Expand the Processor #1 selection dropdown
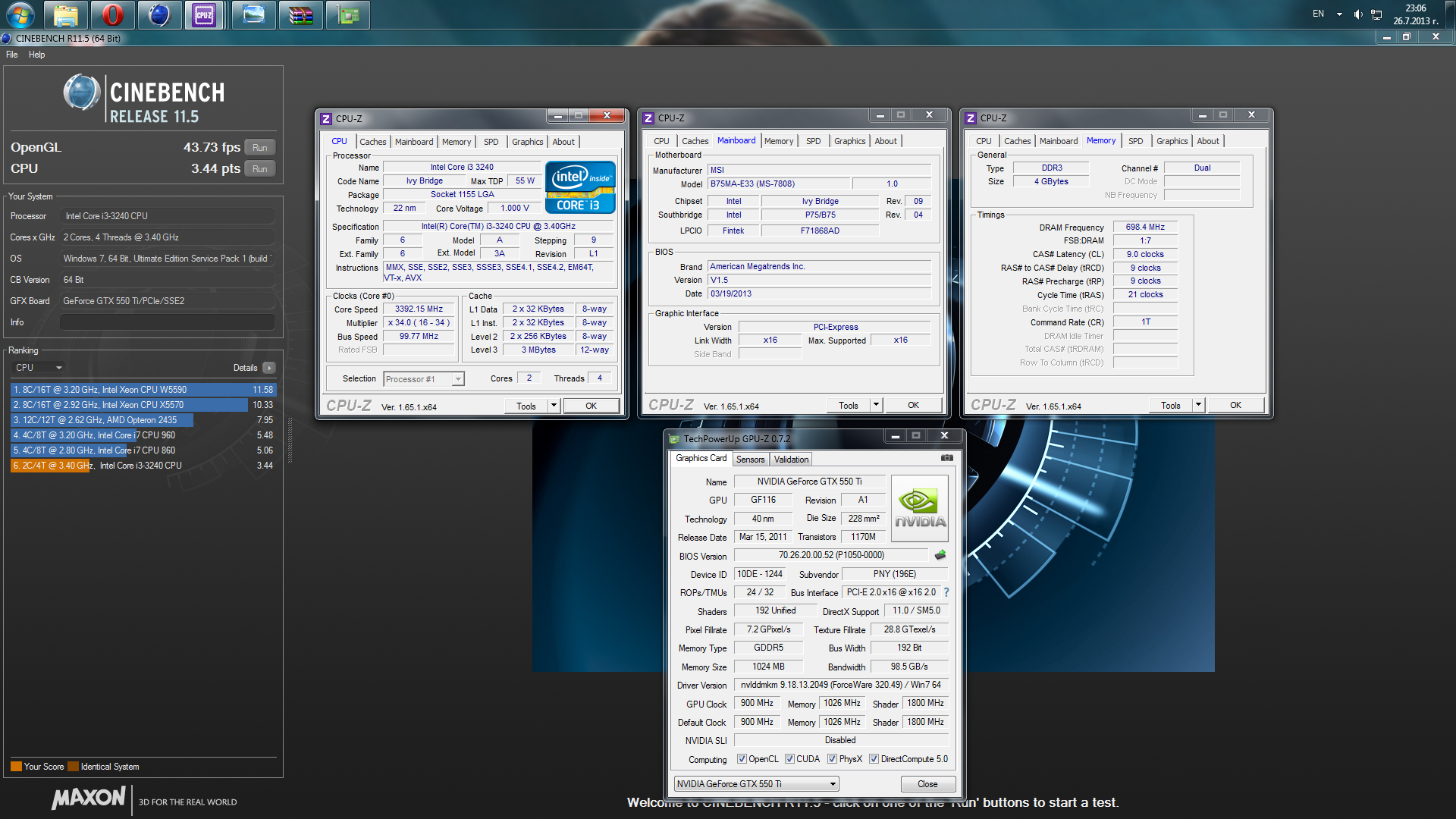This screenshot has height=819, width=1456. pos(457,379)
